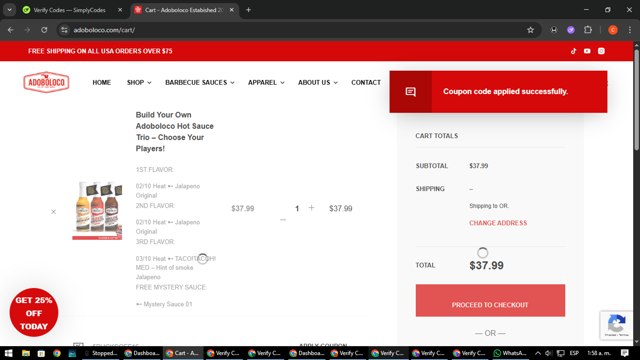This screenshot has width=640, height=360.
Task: Close the Verify Codes SimplyCodes tab
Action: (120, 10)
